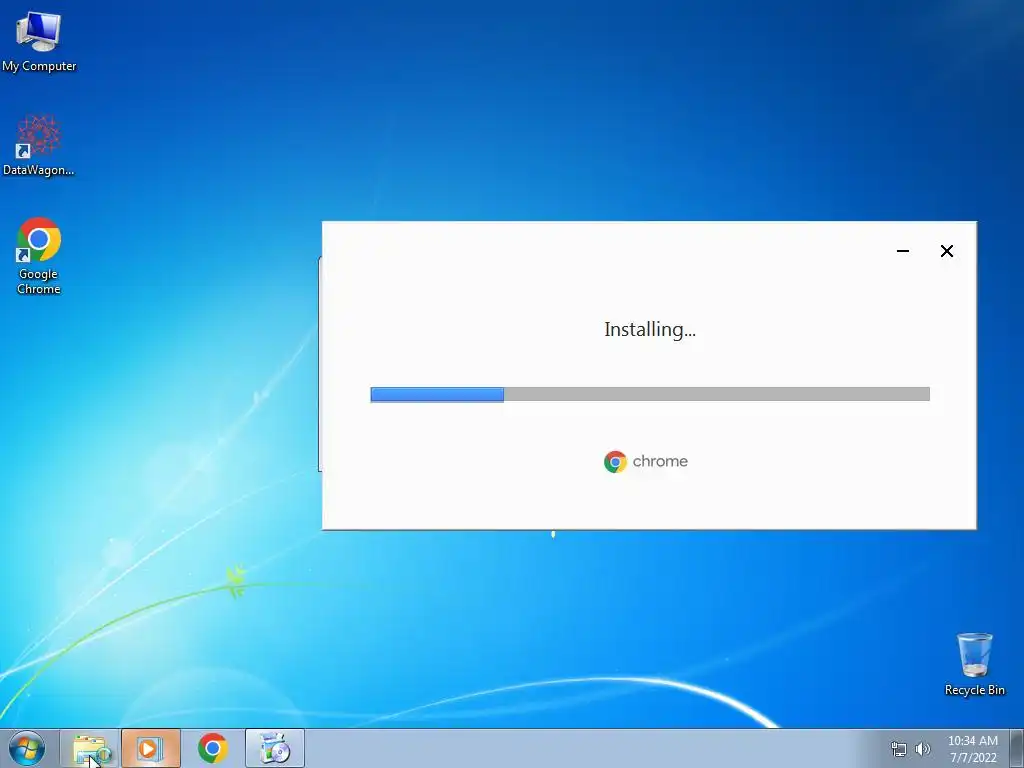The height and width of the screenshot is (768, 1024).
Task: Launch Google Chrome desktop shortcut
Action: coord(39,256)
